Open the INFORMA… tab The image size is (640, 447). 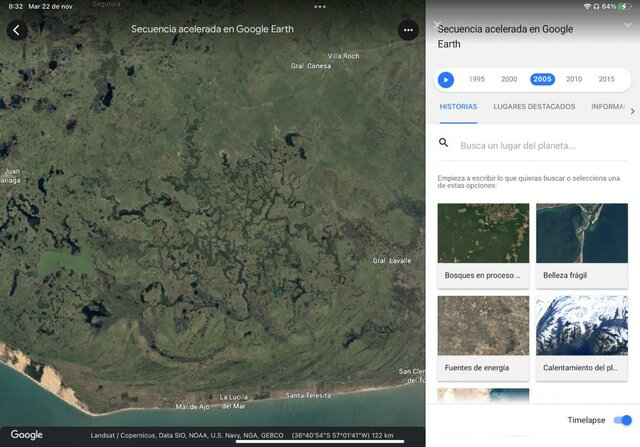point(608,107)
